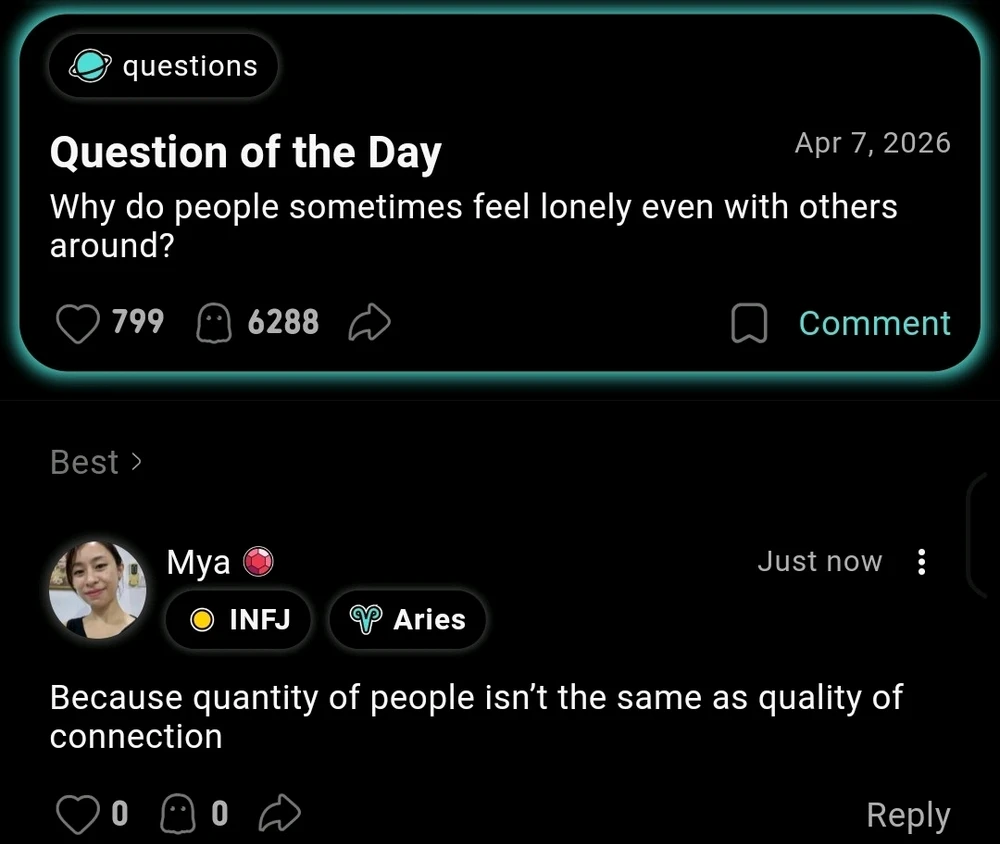Reply to Mya's comment
The width and height of the screenshot is (1000, 844).
tap(907, 815)
